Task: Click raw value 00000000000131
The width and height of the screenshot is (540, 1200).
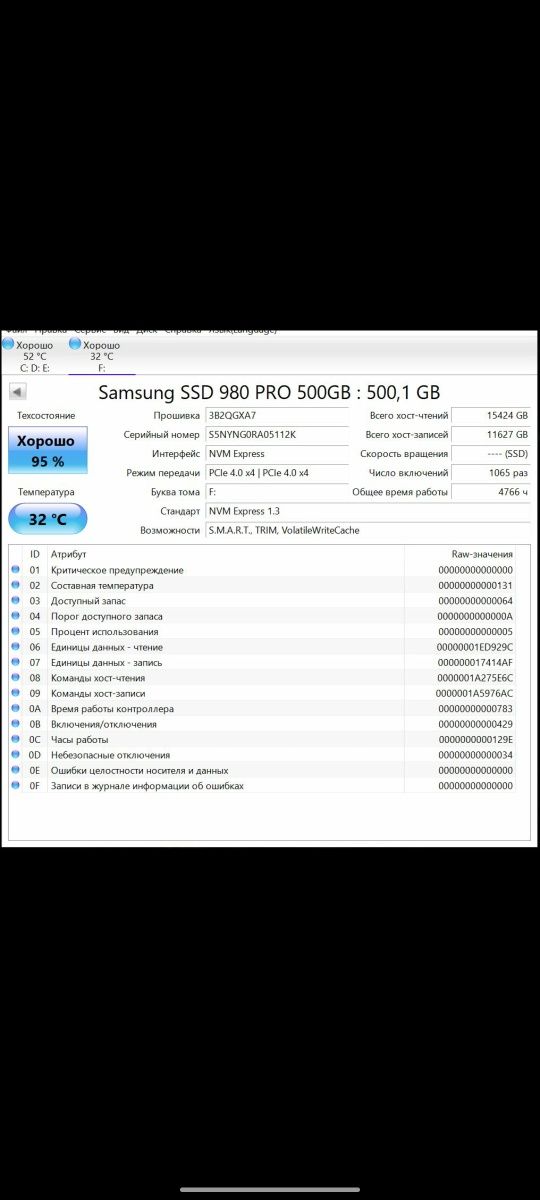Action: click(x=475, y=585)
